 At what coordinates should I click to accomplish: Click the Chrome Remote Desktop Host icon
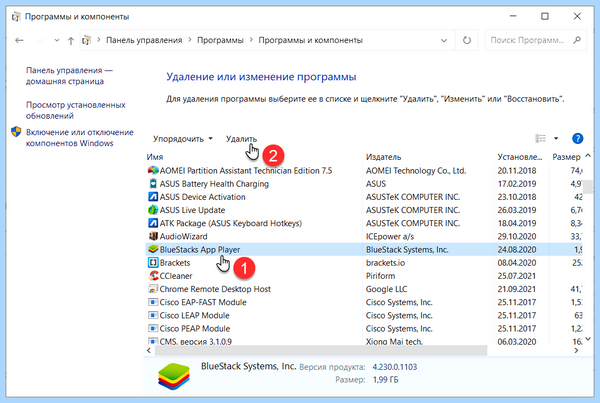tap(153, 289)
